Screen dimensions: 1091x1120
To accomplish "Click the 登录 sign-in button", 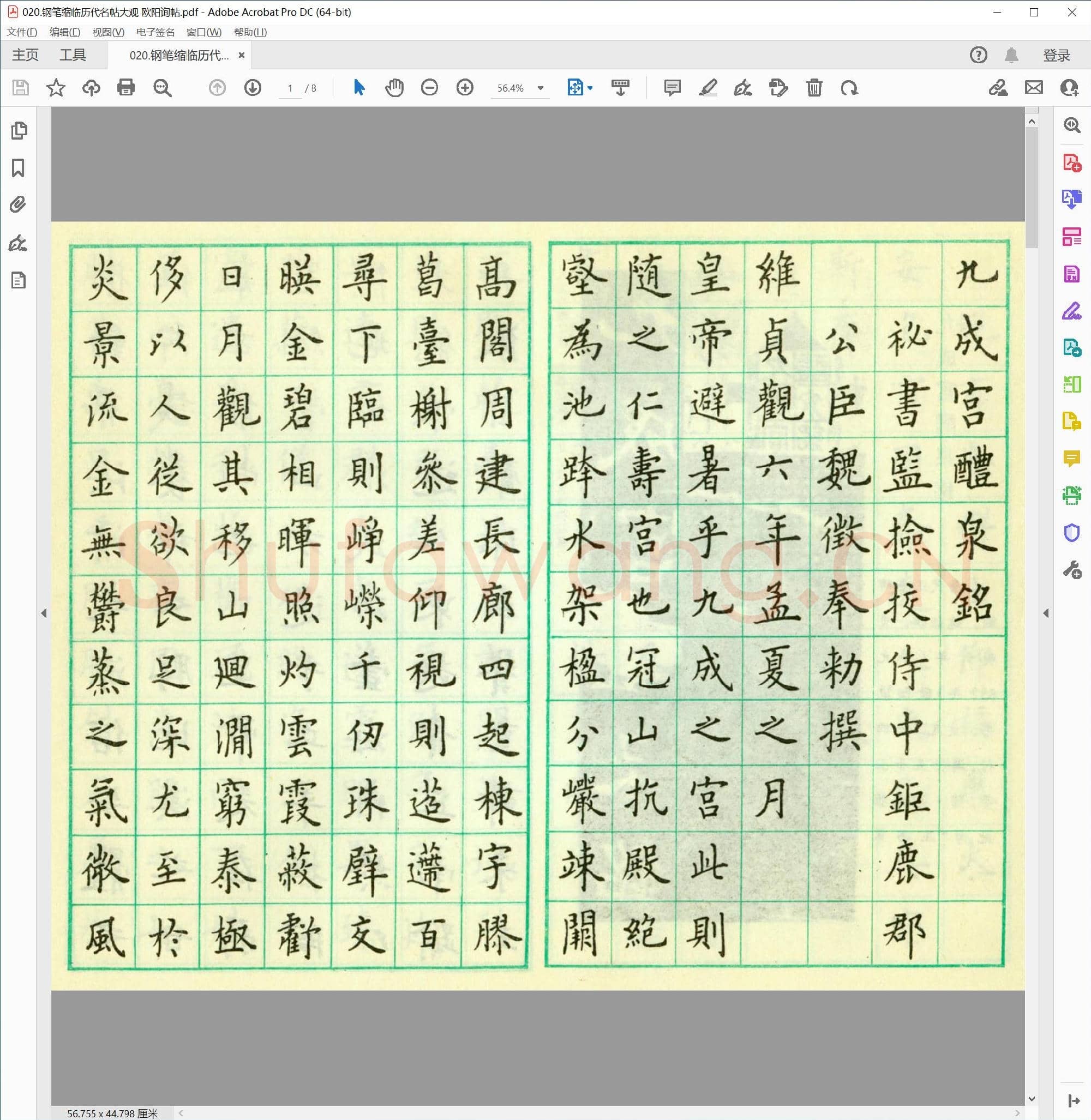I will click(1057, 55).
